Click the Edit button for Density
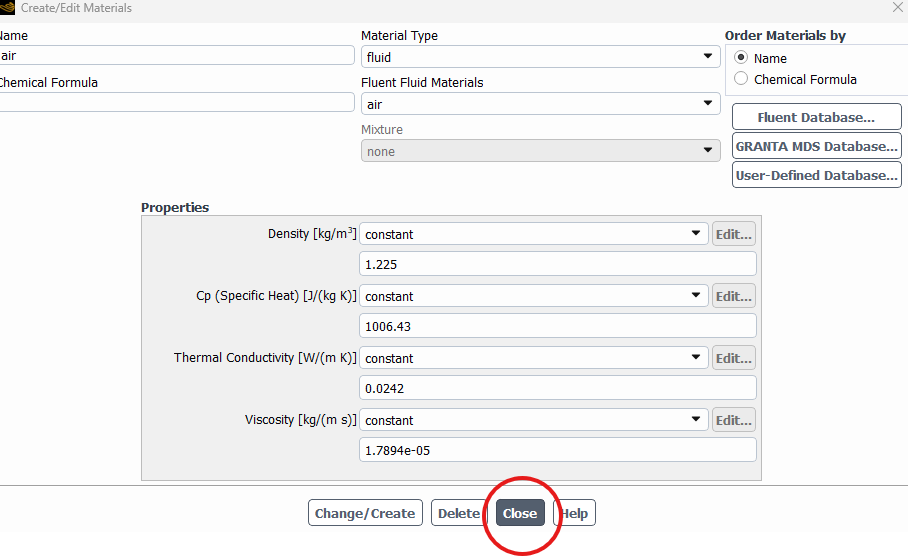This screenshot has height=557, width=908. coord(734,234)
